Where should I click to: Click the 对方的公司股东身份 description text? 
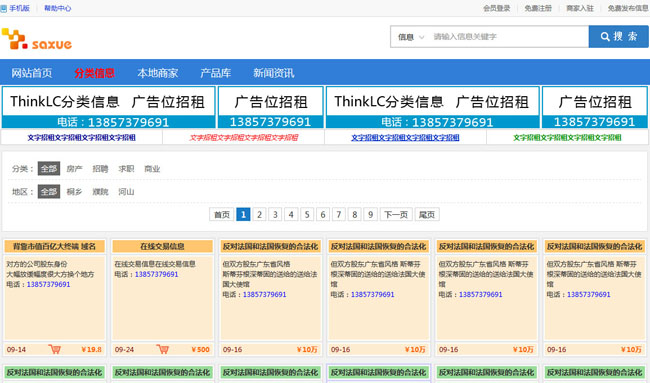click(37, 264)
